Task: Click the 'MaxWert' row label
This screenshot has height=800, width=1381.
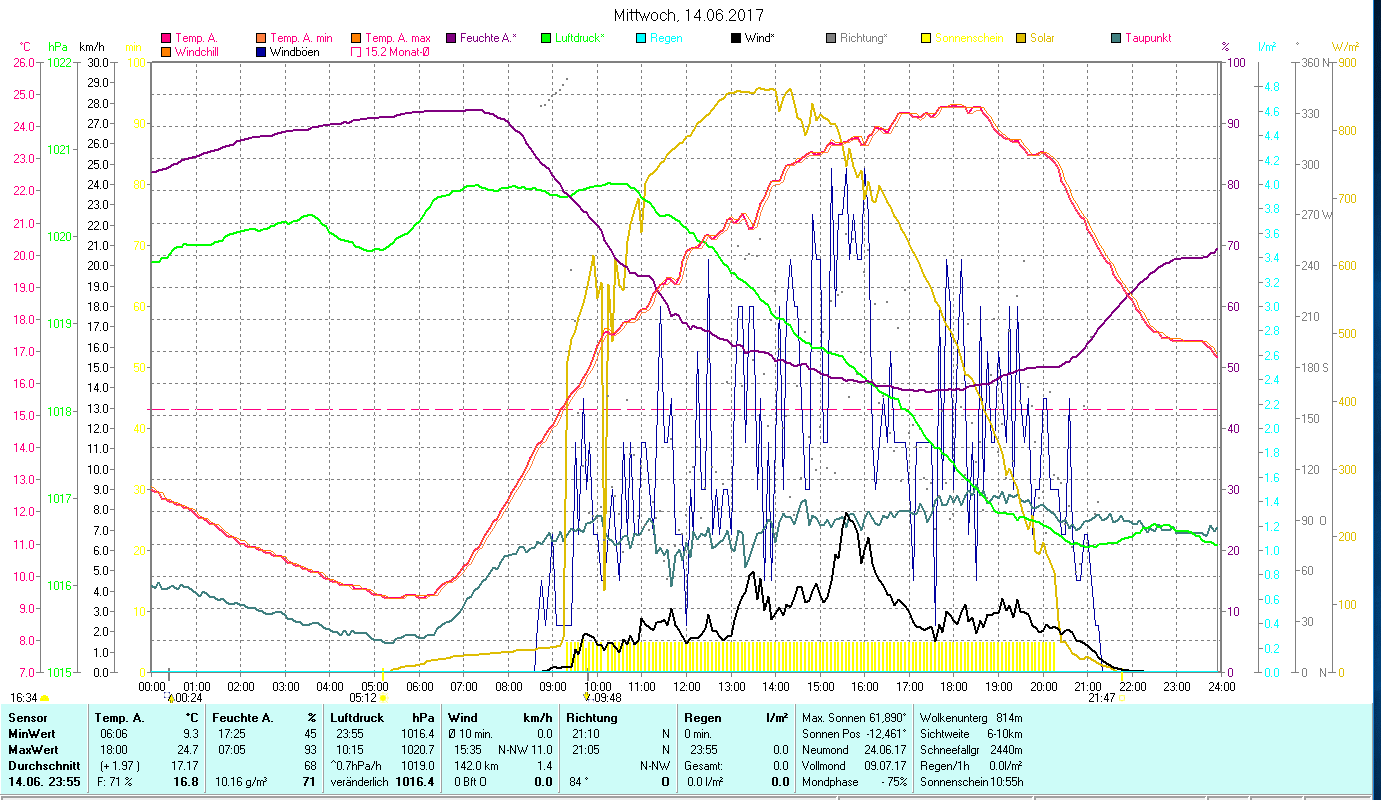Action: (32, 750)
